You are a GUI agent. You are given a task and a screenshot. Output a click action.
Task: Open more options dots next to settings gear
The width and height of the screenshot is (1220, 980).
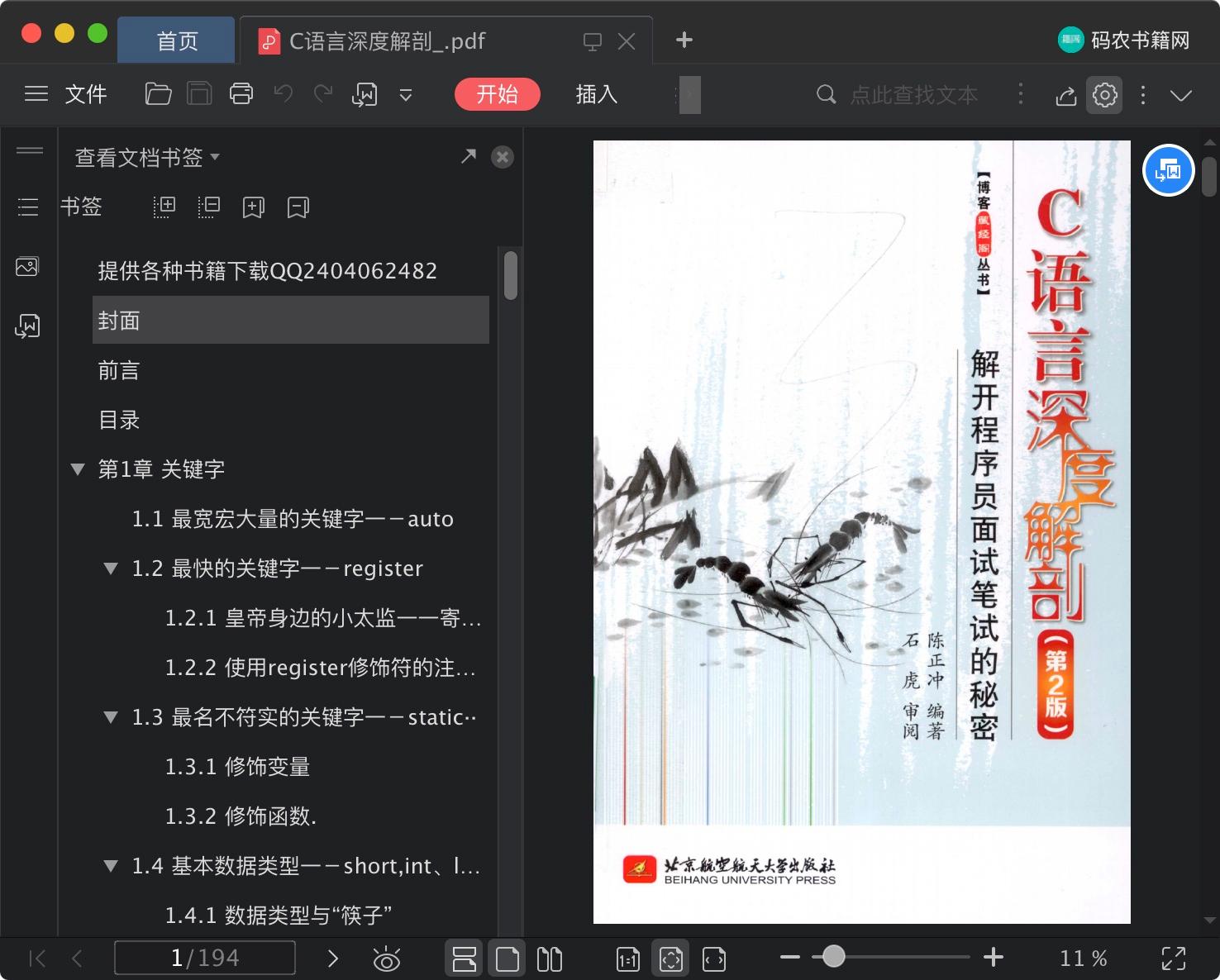(1143, 95)
